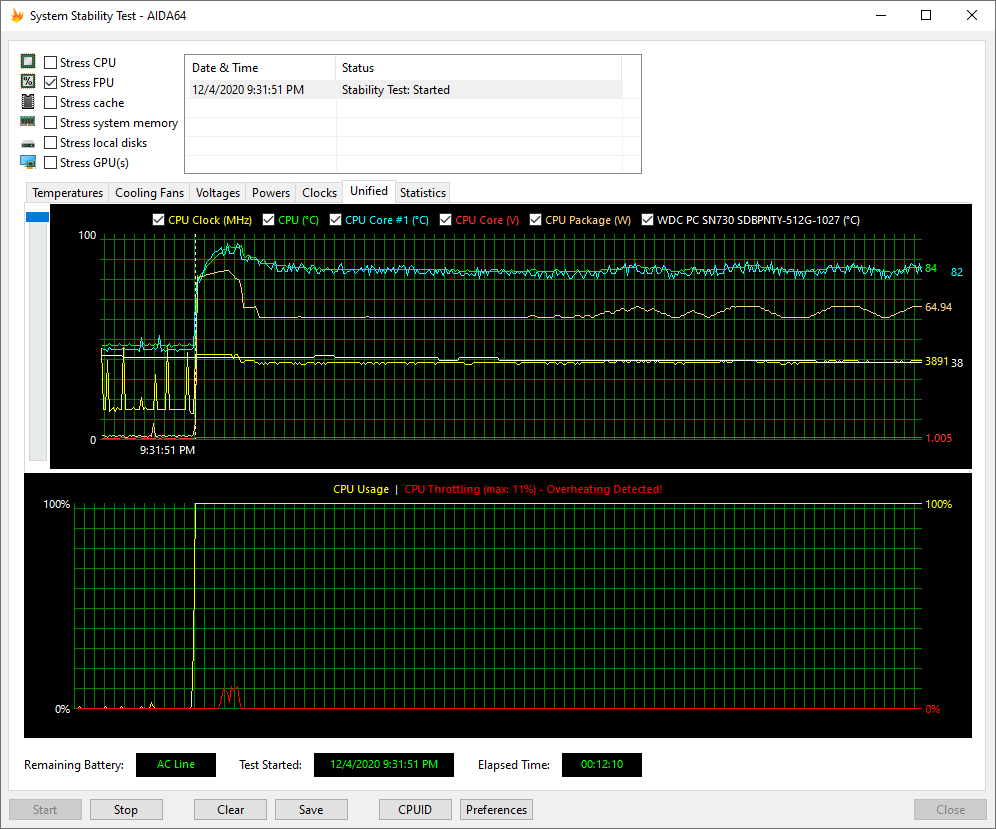
Task: Toggle CPU Core (V) graph checkbox
Action: click(x=445, y=220)
